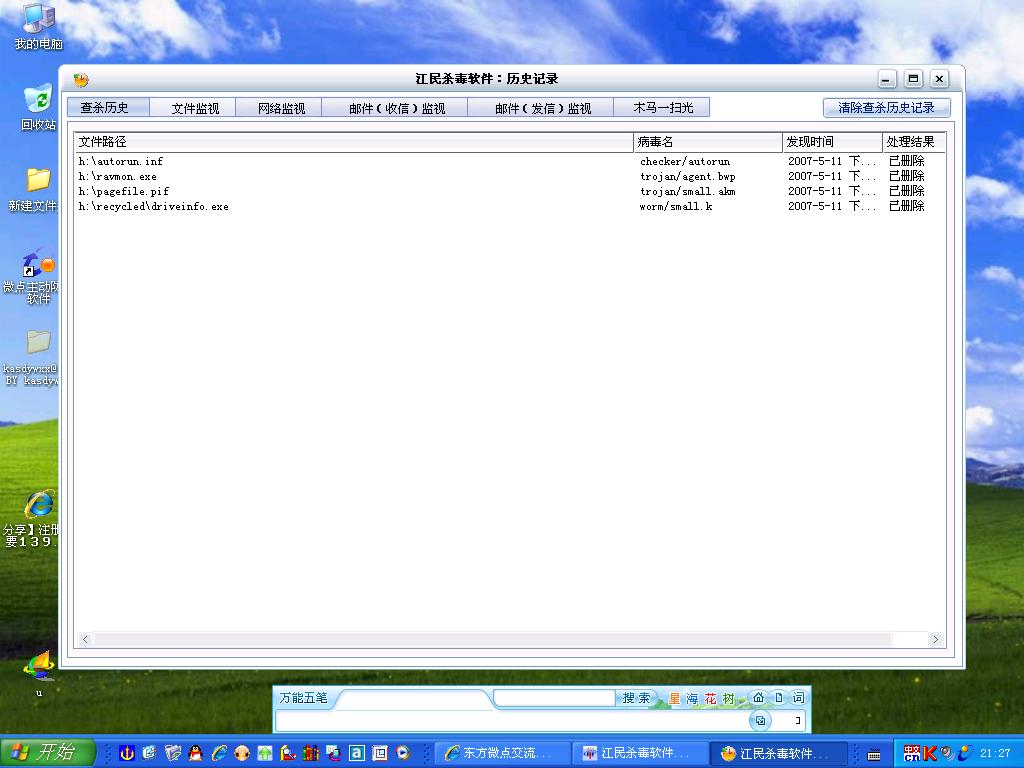
Task: Sort by the 处理结果 column header
Action: [x=914, y=142]
